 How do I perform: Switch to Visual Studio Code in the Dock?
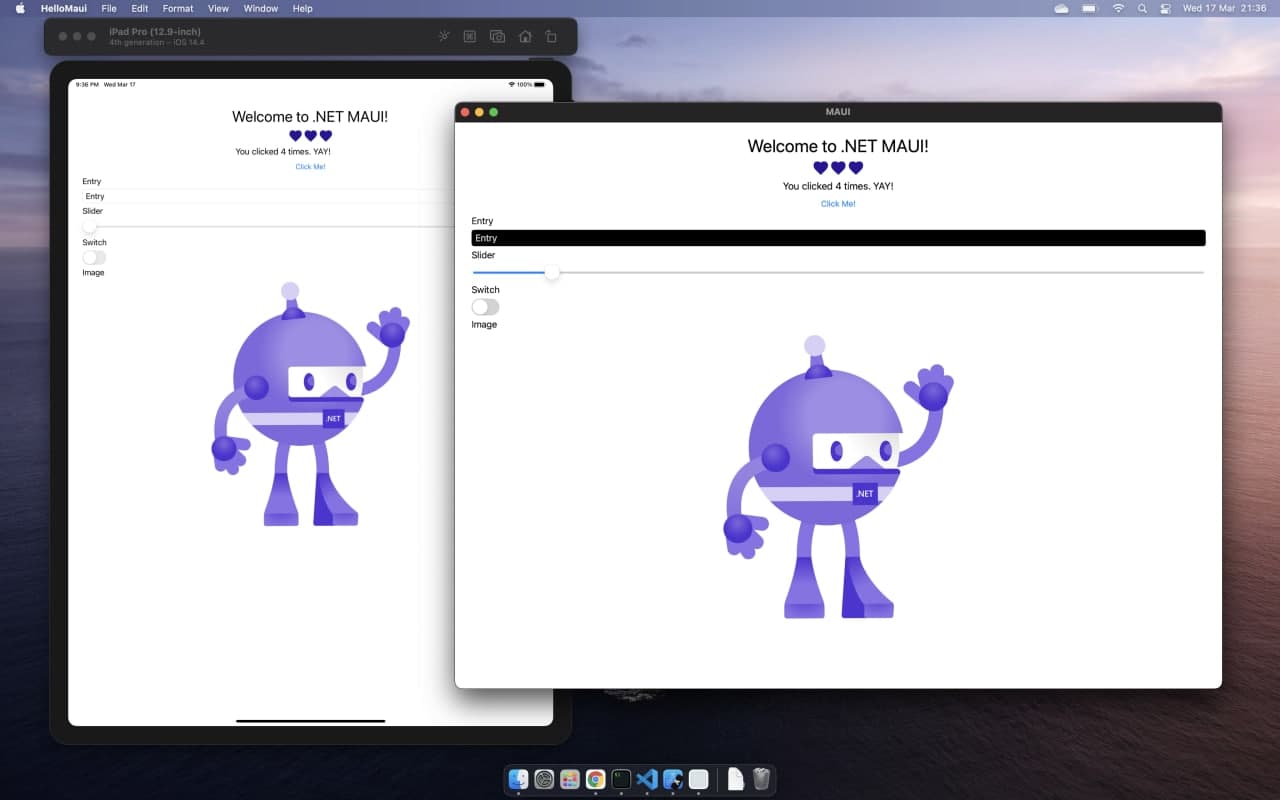pos(647,779)
